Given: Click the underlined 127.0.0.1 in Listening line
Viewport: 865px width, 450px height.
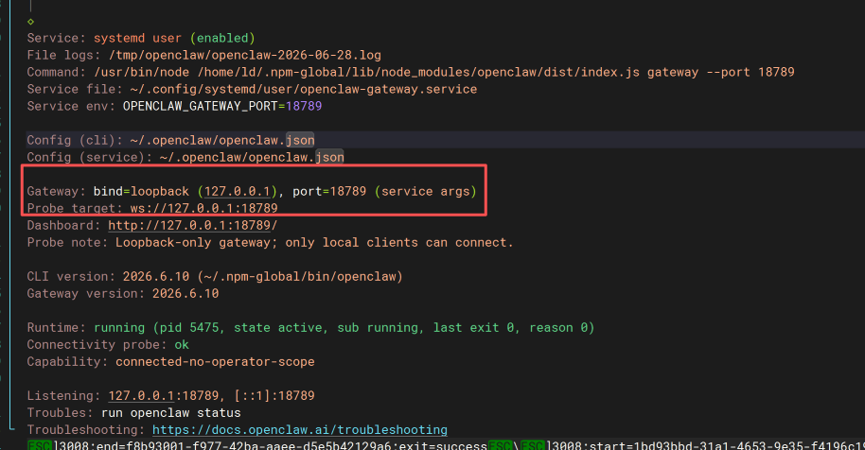Looking at the screenshot, I should pos(141,395).
